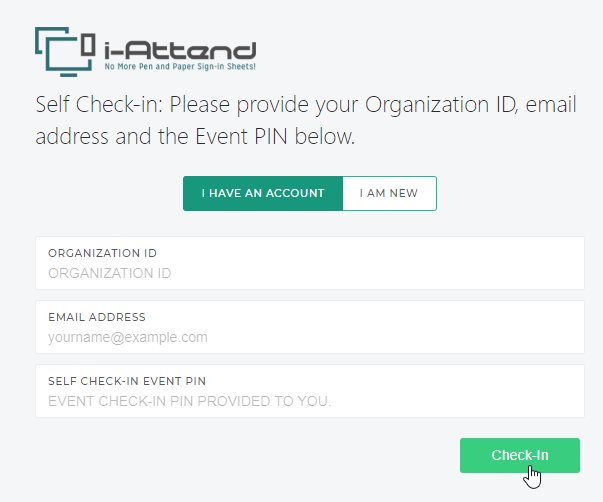603x502 pixels.
Task: Click the 'Self Check-in:' heading start
Action: pyautogui.click(x=100, y=105)
